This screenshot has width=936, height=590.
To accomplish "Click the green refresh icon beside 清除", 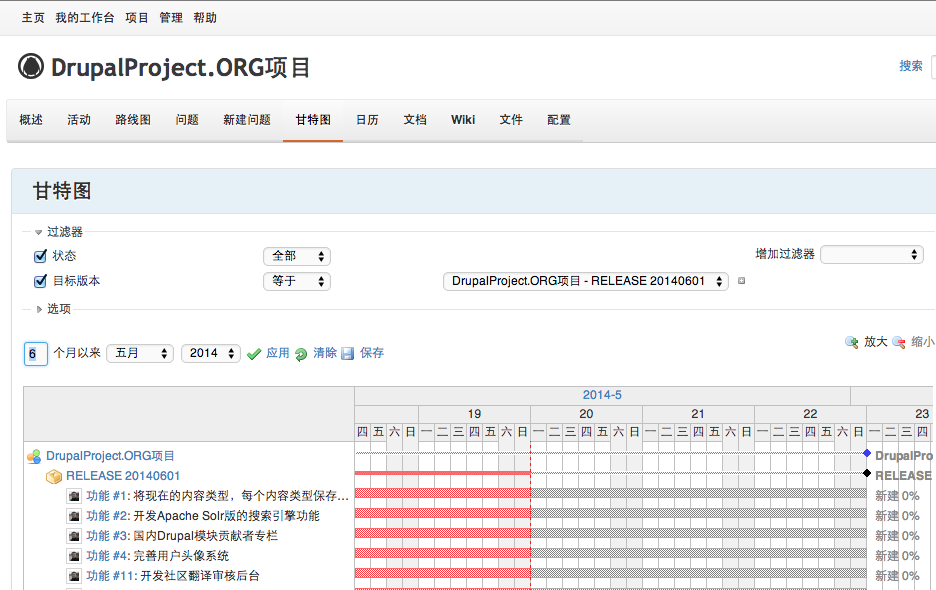I will click(x=301, y=354).
